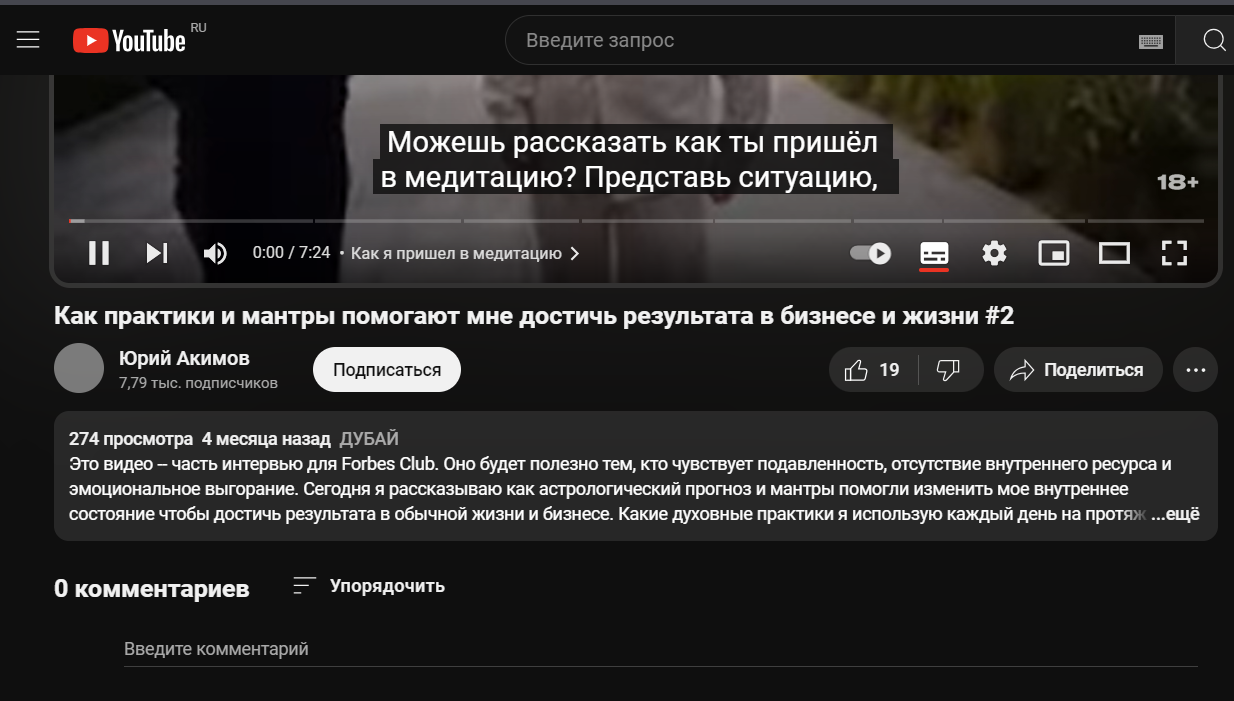
Task: Open the three-dot more actions menu
Action: point(1195,370)
